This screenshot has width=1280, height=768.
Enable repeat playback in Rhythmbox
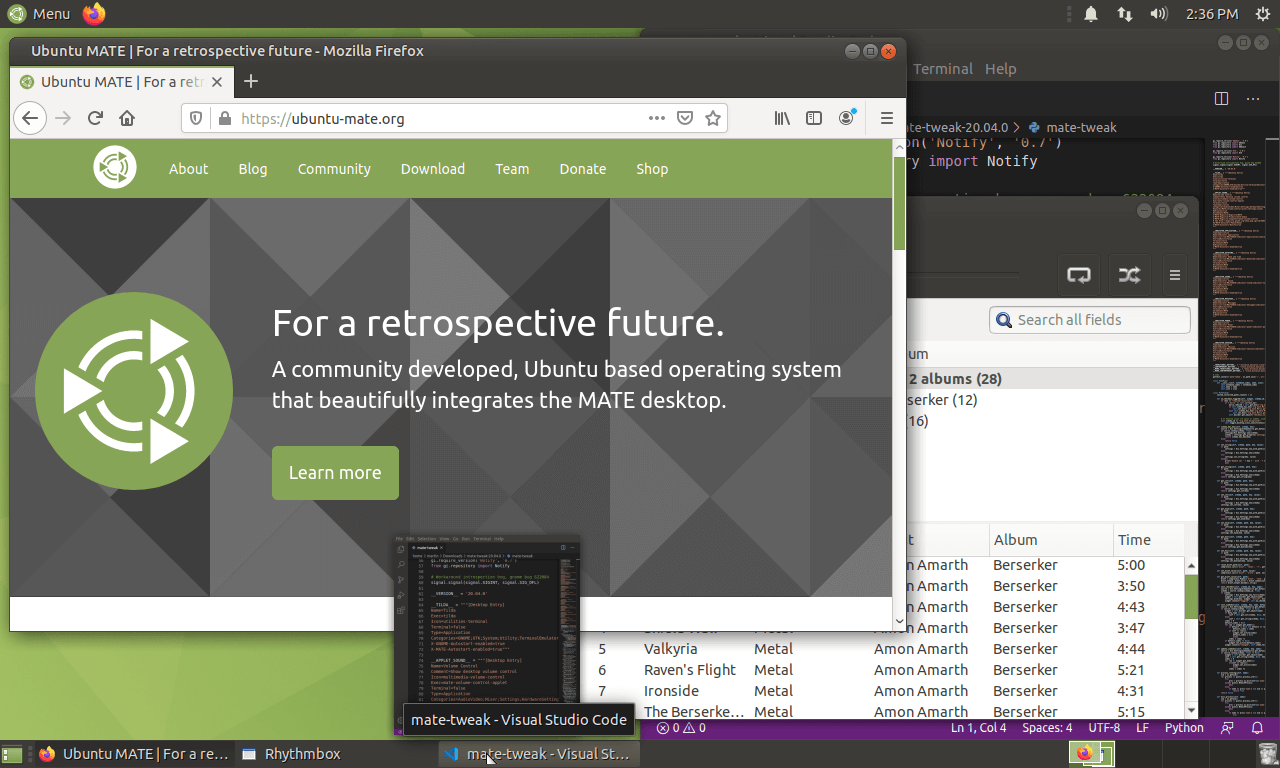point(1078,274)
